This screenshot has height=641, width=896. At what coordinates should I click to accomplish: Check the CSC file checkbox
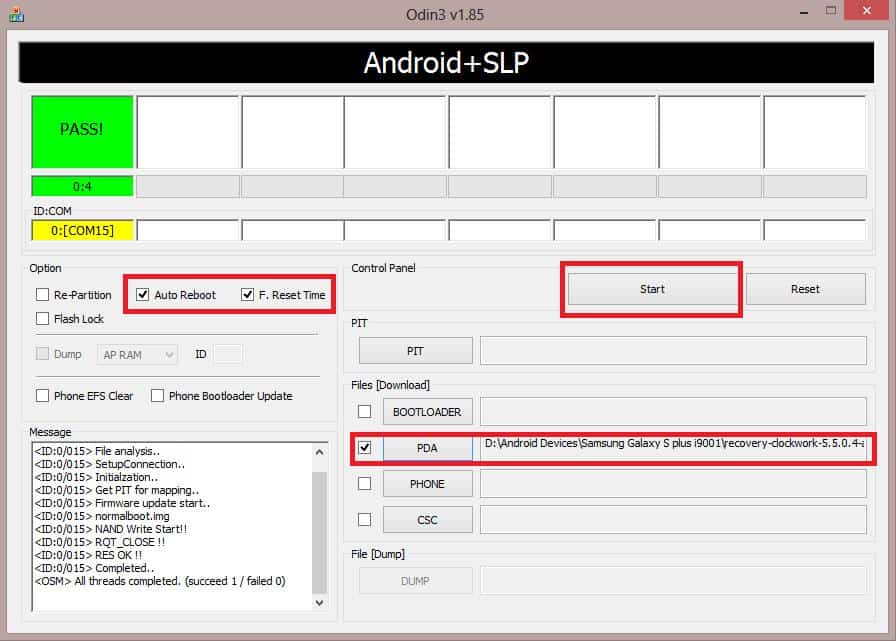pyautogui.click(x=364, y=519)
